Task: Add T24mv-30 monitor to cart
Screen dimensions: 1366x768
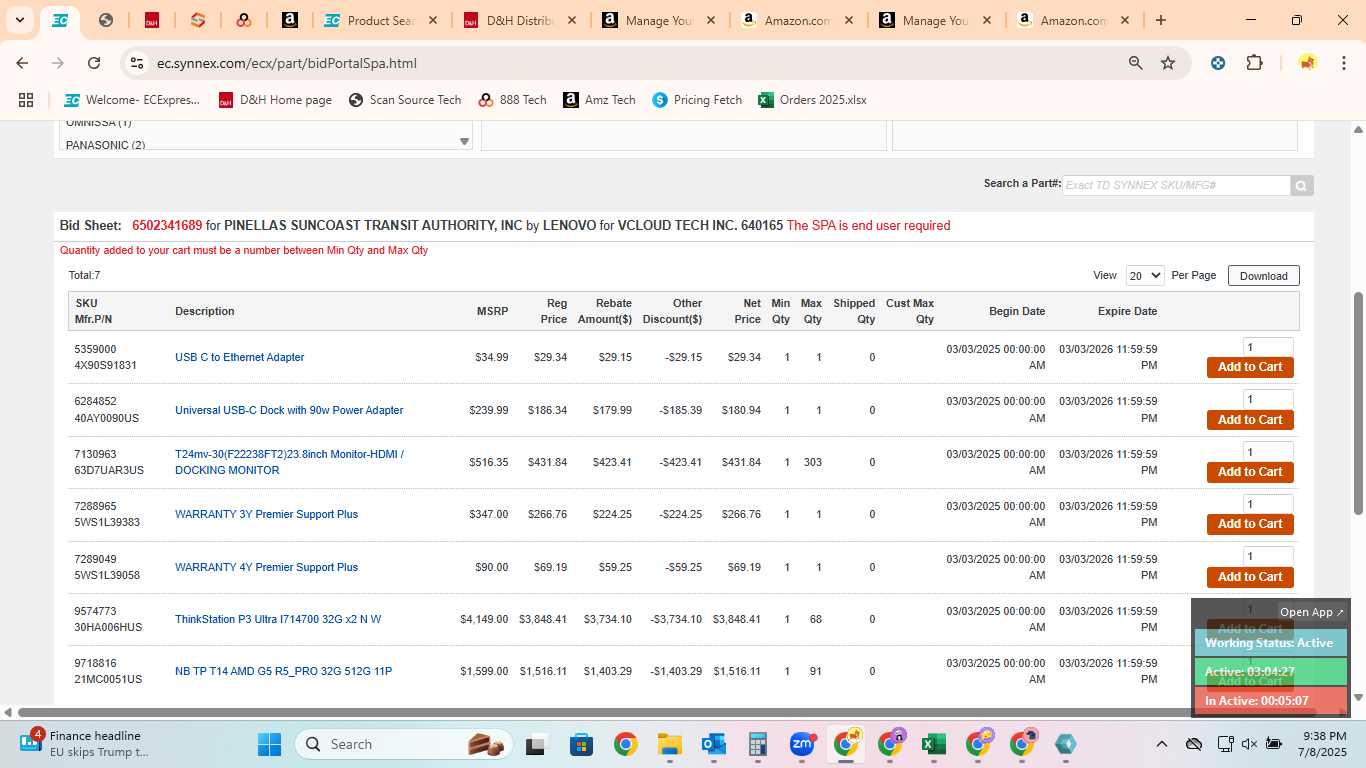Action: pos(1250,472)
